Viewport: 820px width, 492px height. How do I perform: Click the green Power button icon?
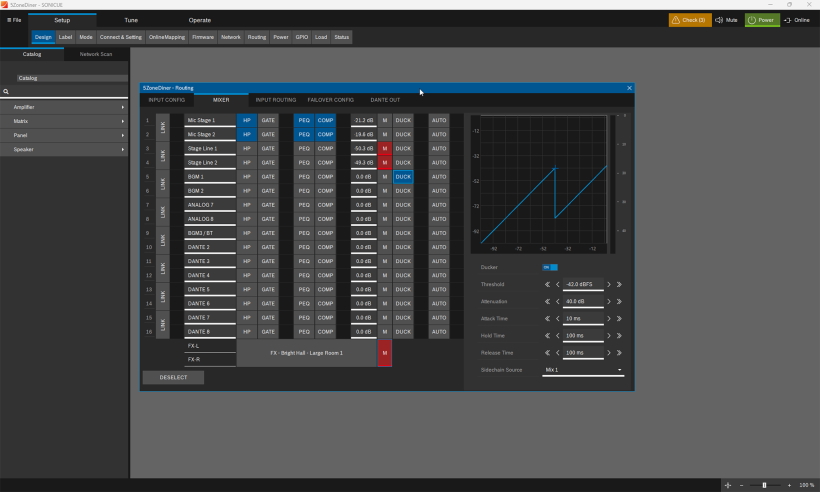[x=751, y=20]
